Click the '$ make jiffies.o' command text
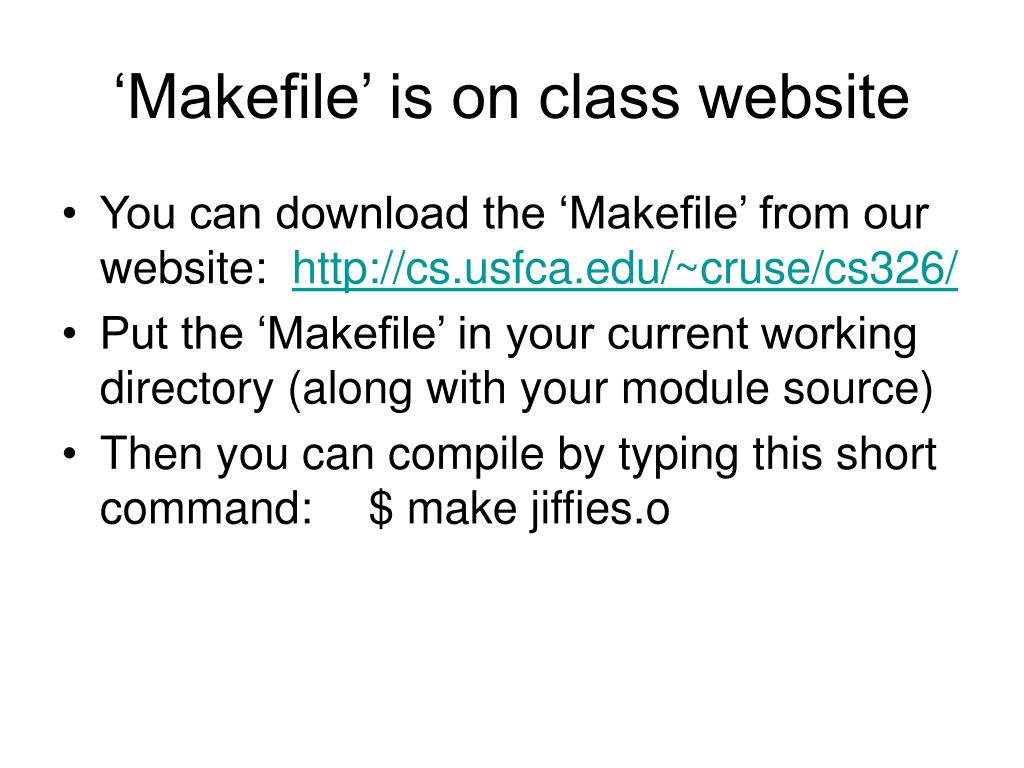 (519, 509)
